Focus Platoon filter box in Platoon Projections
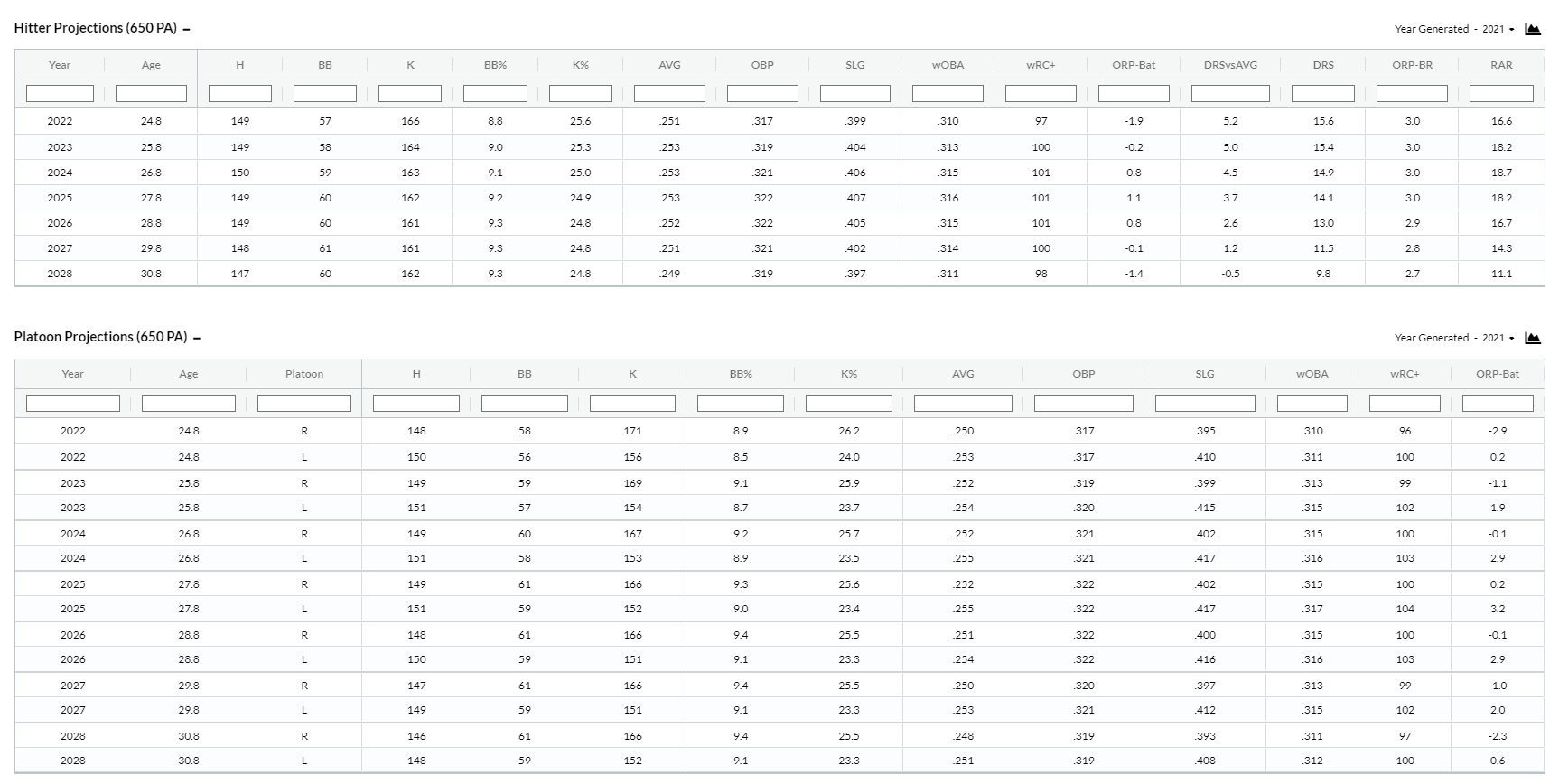 click(304, 403)
